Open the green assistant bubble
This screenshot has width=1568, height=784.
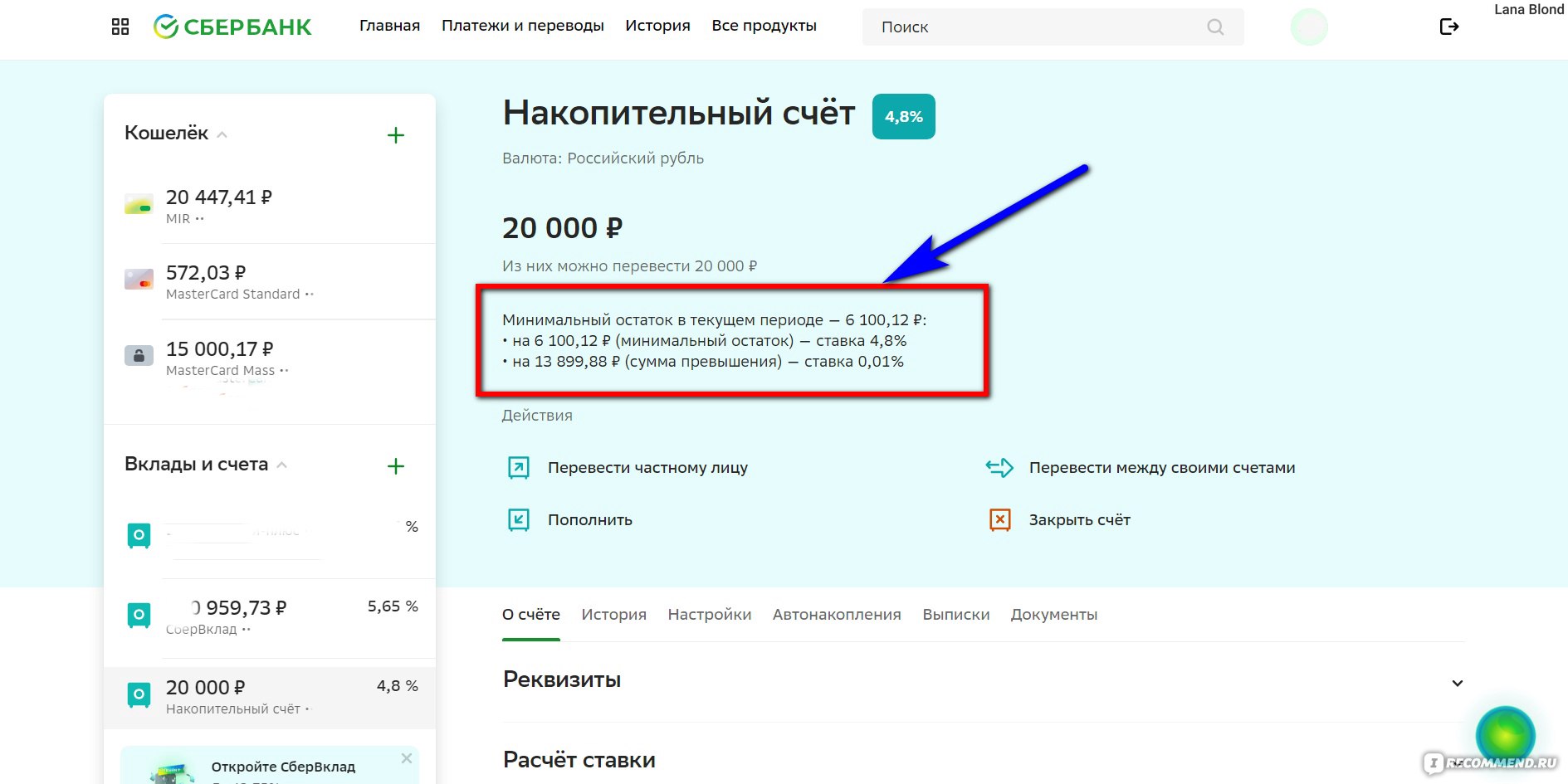pos(1505,735)
